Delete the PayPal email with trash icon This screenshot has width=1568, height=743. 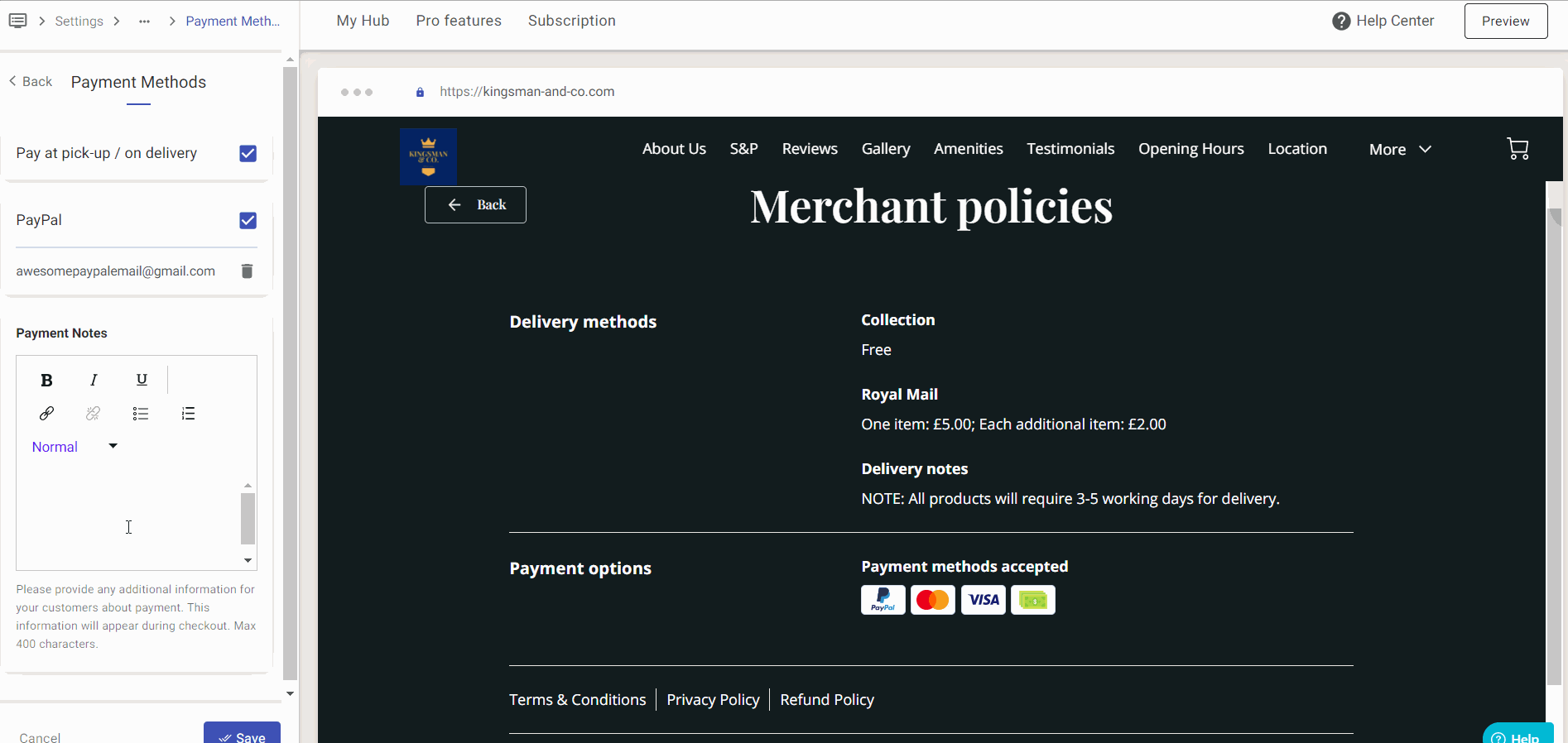247,271
